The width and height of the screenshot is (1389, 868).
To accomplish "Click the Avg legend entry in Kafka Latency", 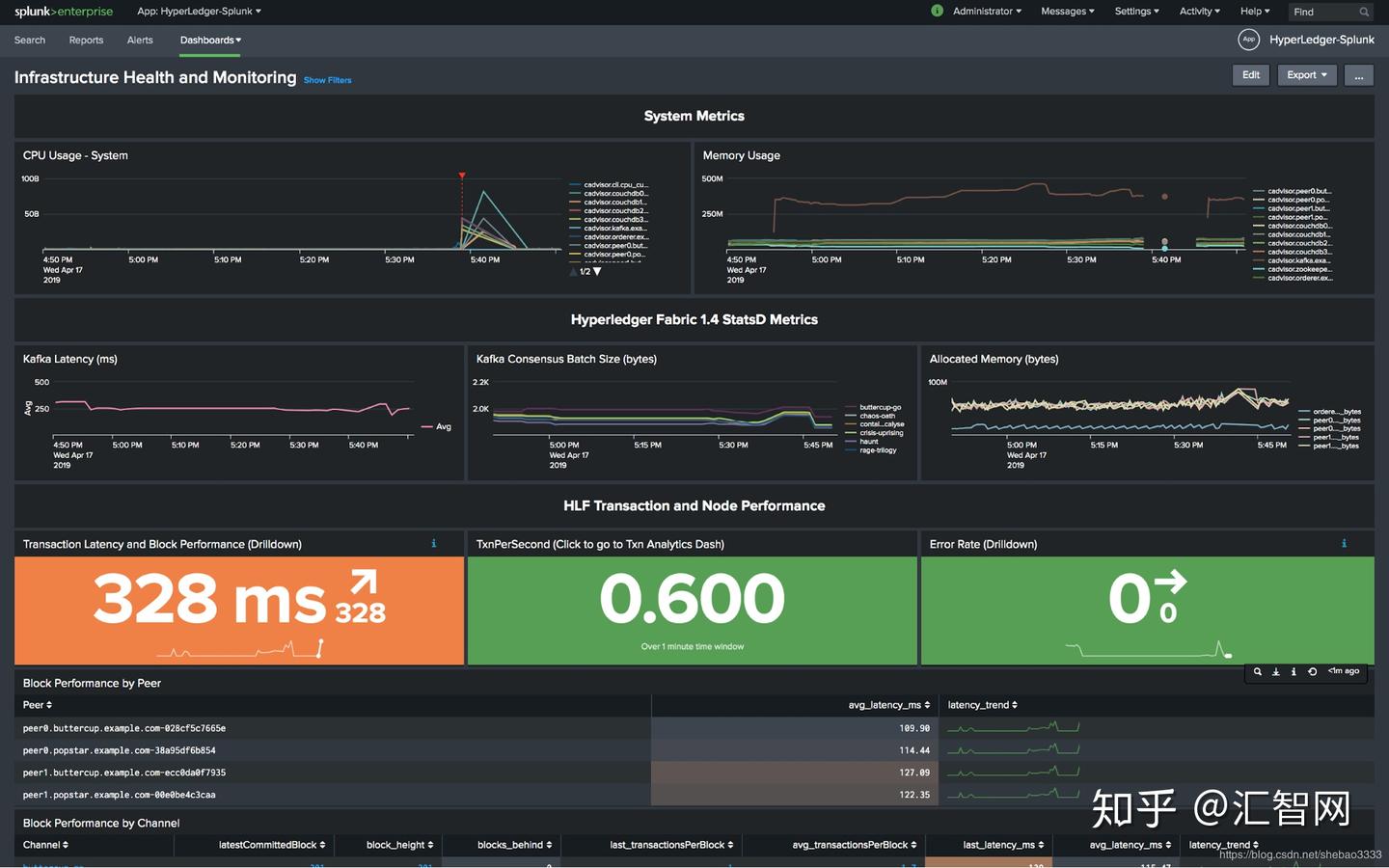I will tap(437, 426).
